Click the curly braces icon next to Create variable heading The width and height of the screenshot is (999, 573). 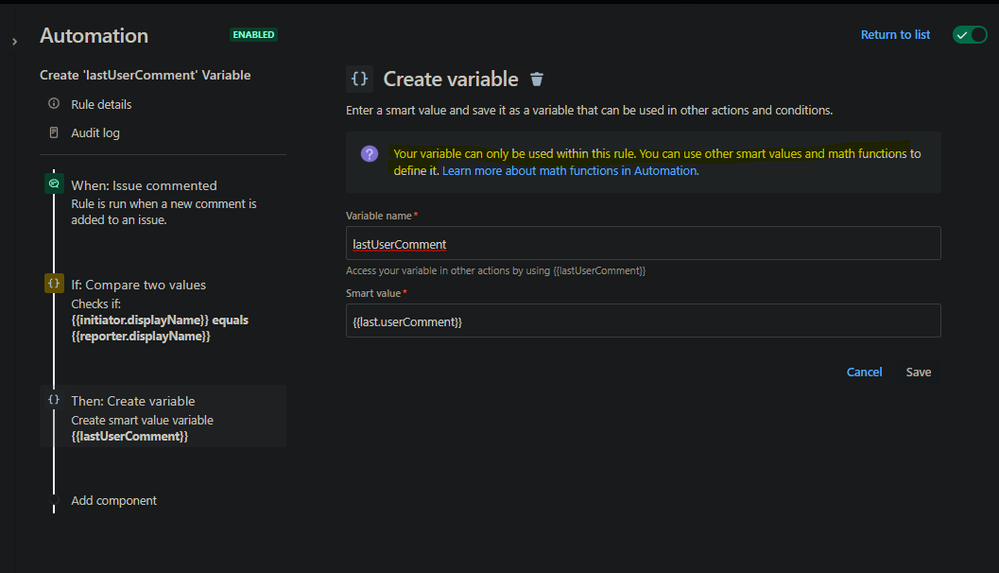pos(359,79)
